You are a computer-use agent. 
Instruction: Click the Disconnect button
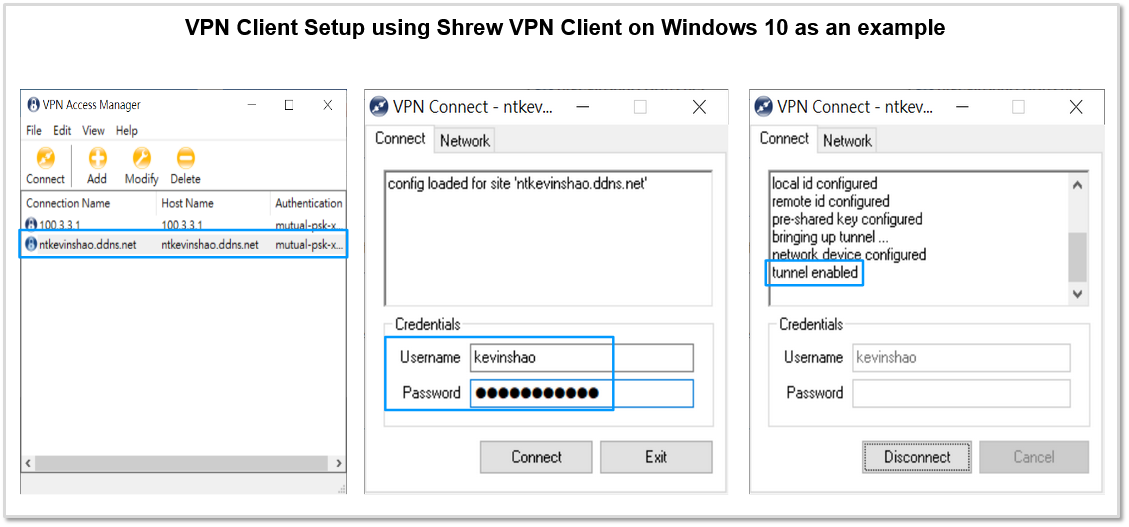coord(917,457)
